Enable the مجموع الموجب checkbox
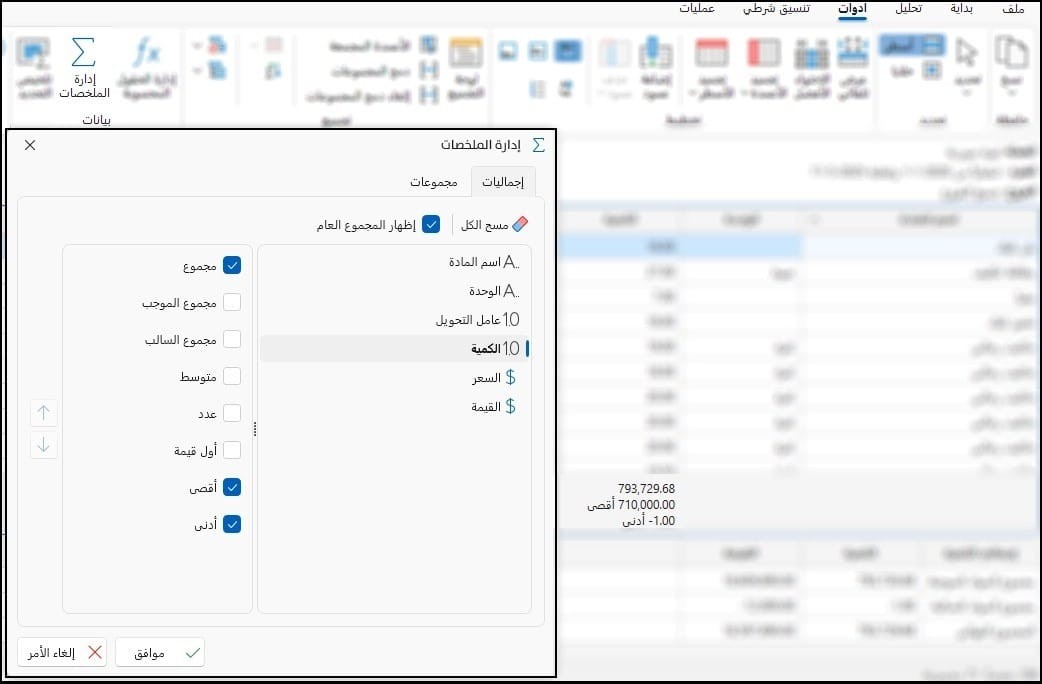Viewport: 1042px width, 684px height. 232,302
